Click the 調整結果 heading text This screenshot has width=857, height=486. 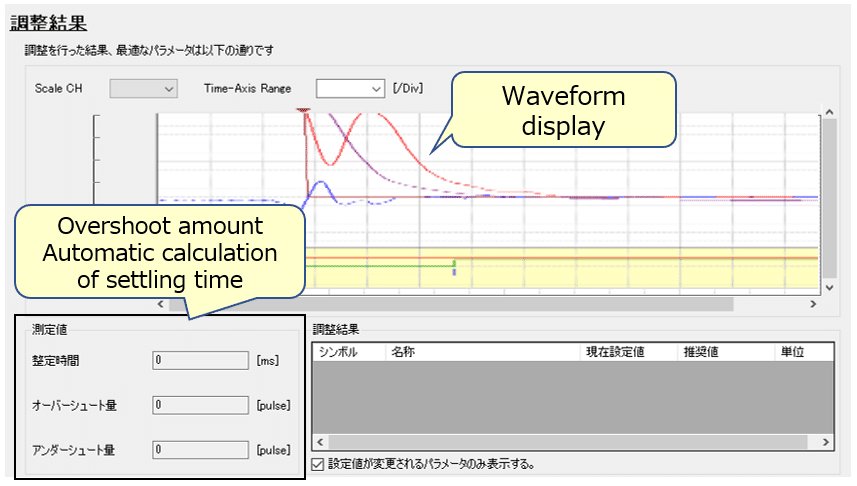click(x=48, y=22)
